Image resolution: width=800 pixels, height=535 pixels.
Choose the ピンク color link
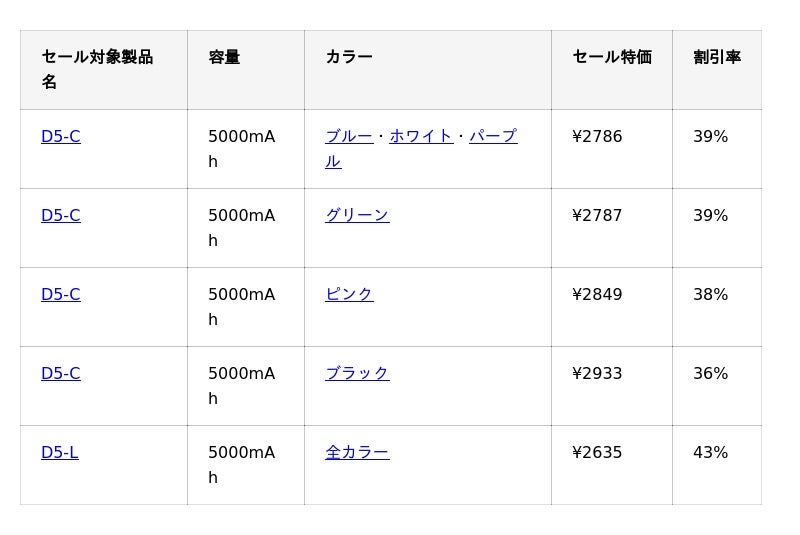349,295
